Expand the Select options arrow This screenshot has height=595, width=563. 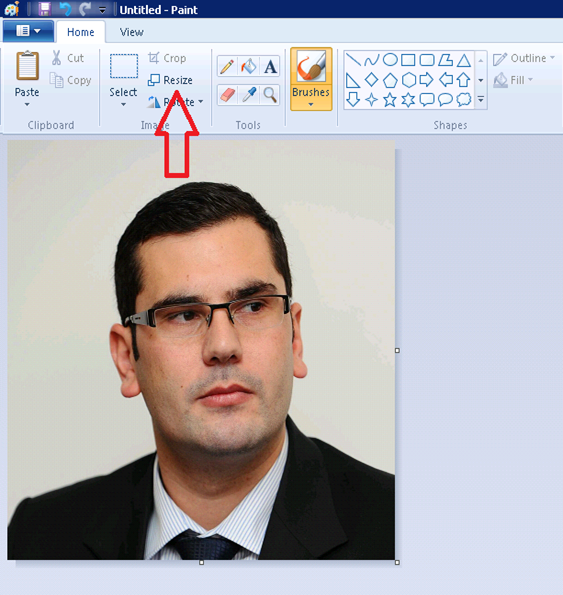123,104
